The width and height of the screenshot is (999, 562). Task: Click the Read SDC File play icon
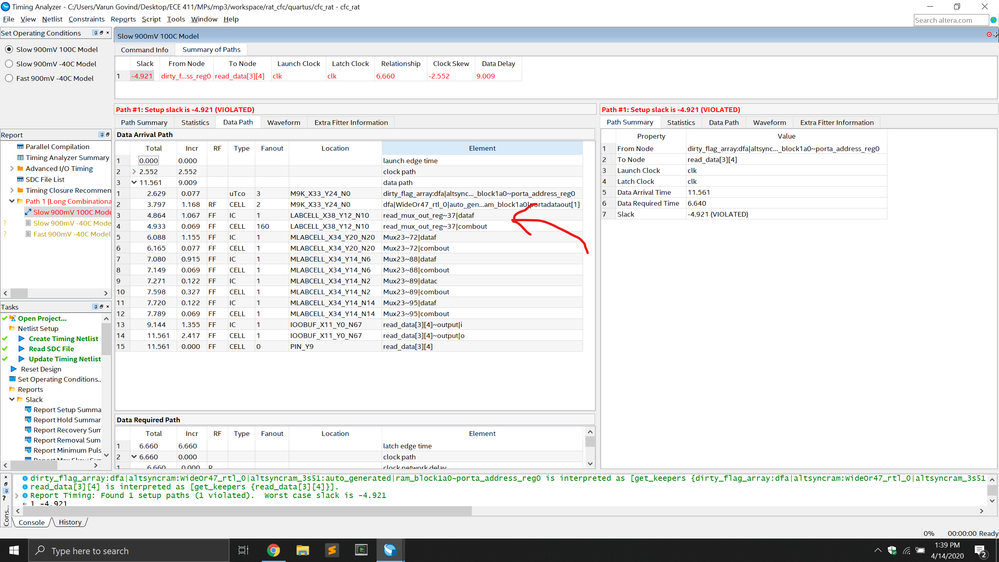[x=21, y=349]
